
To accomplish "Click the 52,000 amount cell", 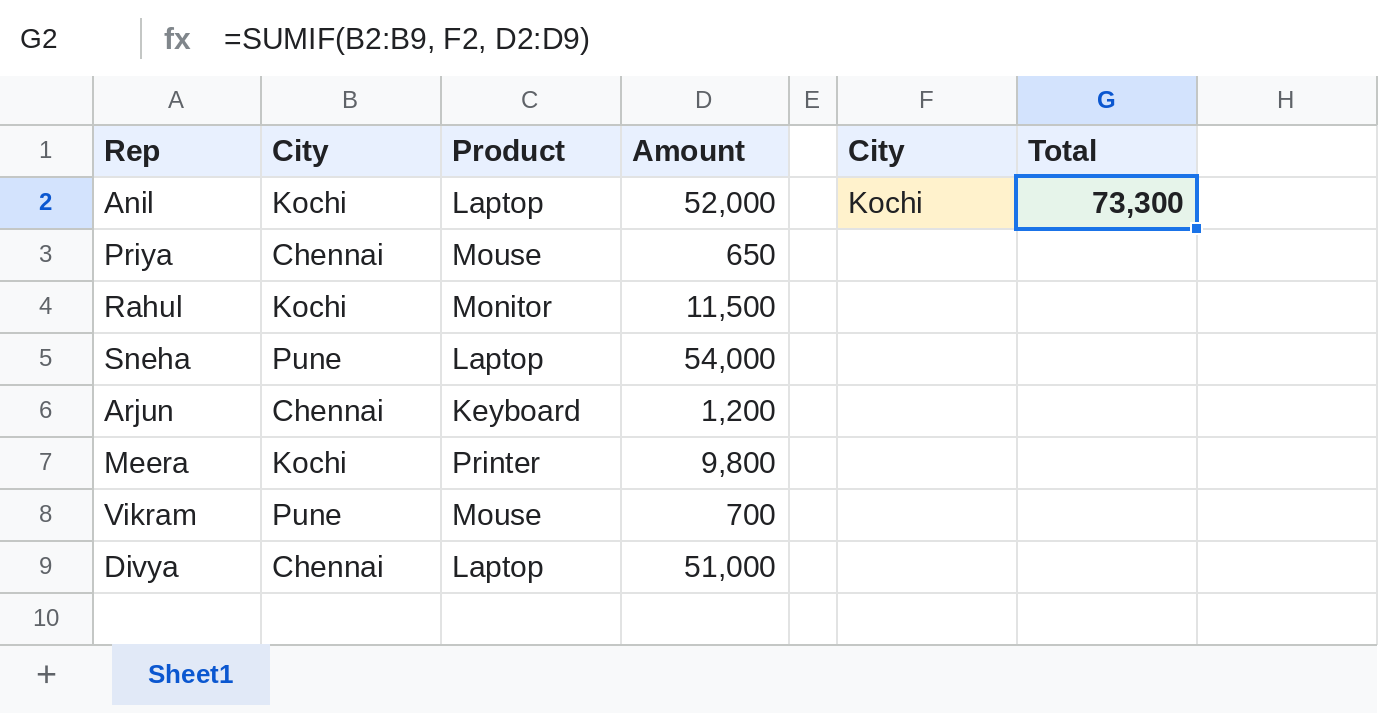I will tap(705, 203).
